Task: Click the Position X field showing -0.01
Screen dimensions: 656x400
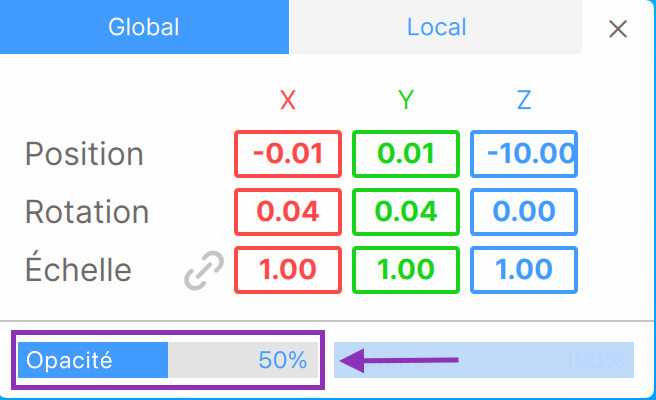Action: point(288,154)
